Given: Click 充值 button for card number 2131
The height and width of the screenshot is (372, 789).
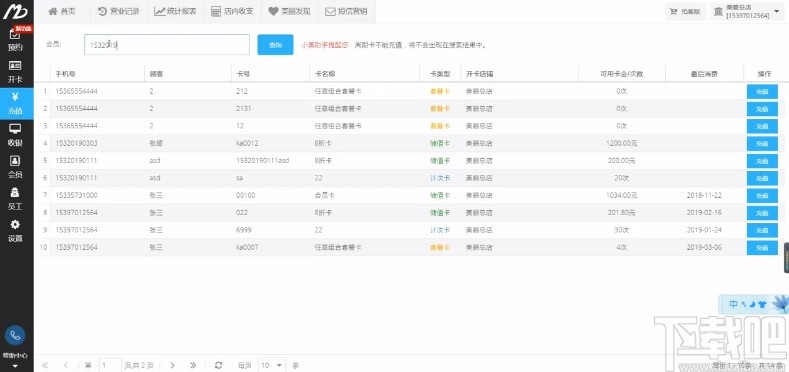Looking at the screenshot, I should coord(762,109).
